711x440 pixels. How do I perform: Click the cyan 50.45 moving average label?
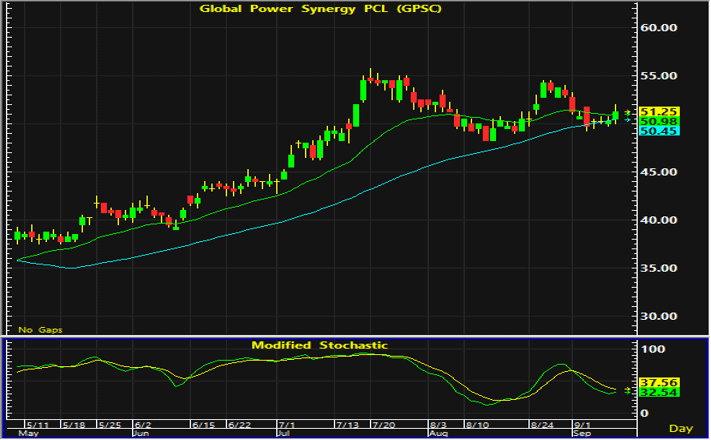tap(659, 131)
